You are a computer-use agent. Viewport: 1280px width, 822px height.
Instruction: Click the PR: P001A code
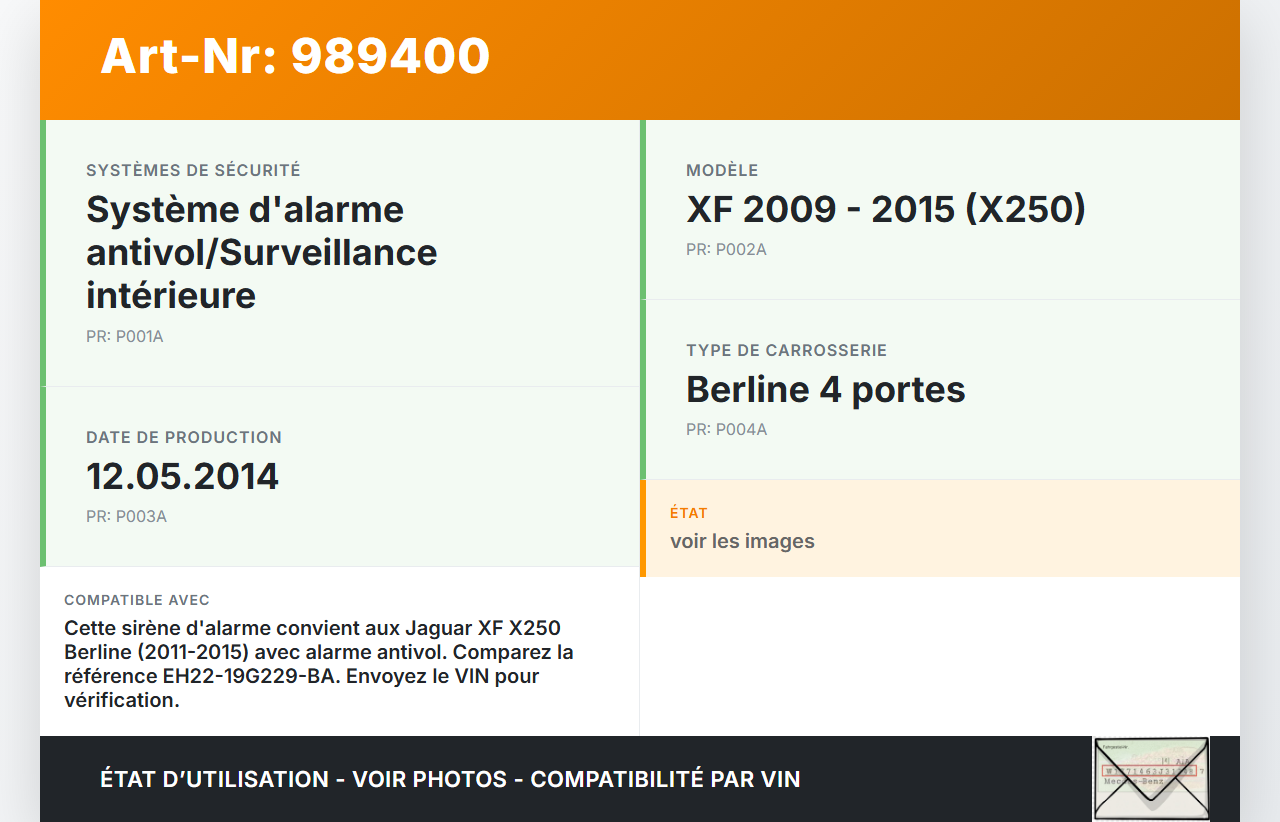[x=124, y=337]
